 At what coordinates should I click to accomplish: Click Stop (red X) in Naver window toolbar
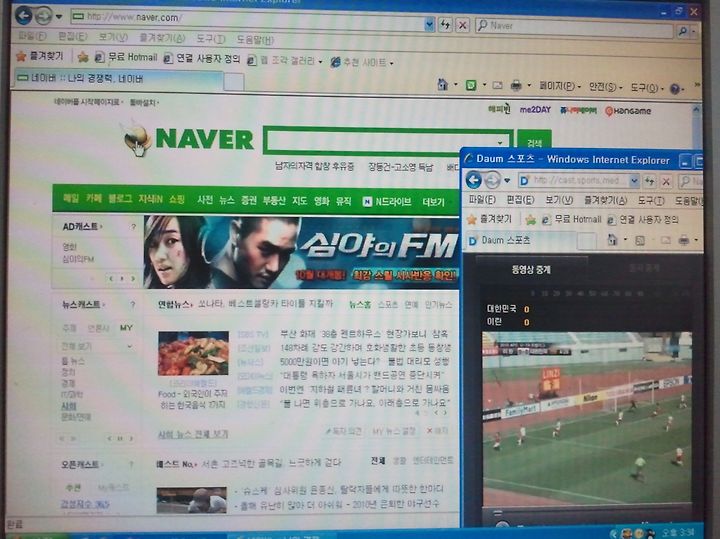(462, 25)
